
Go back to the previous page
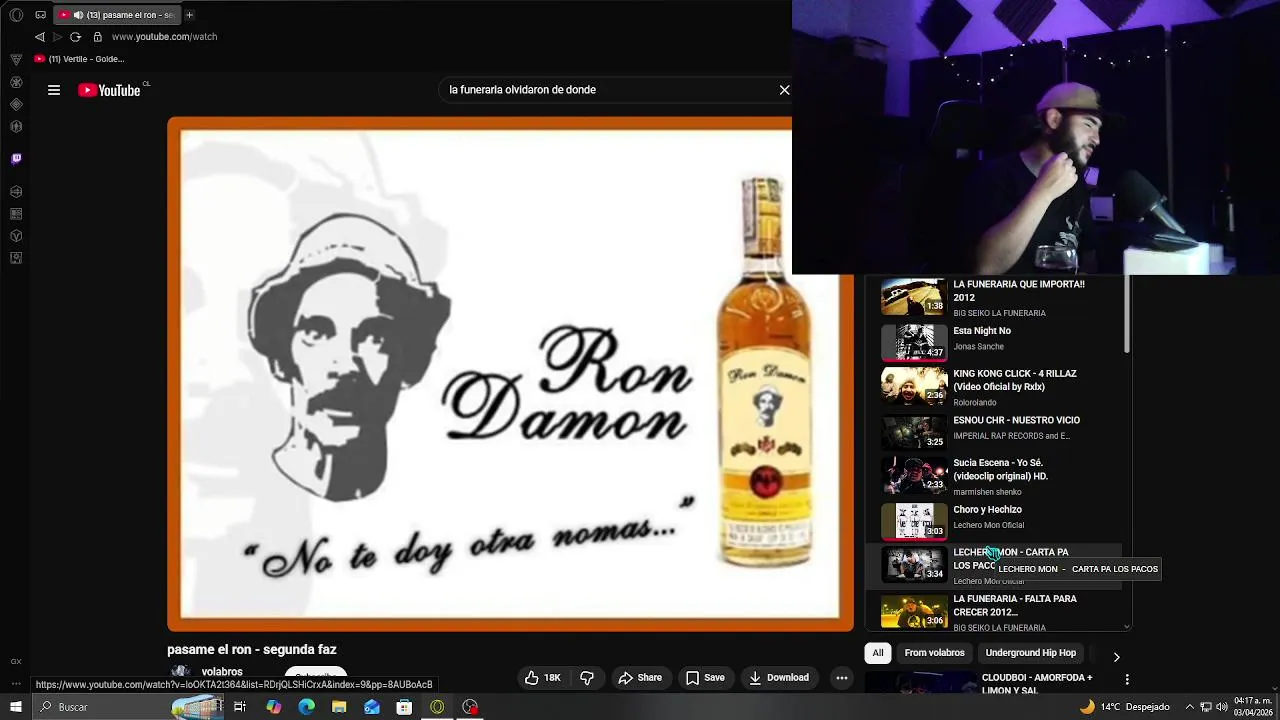coord(39,37)
